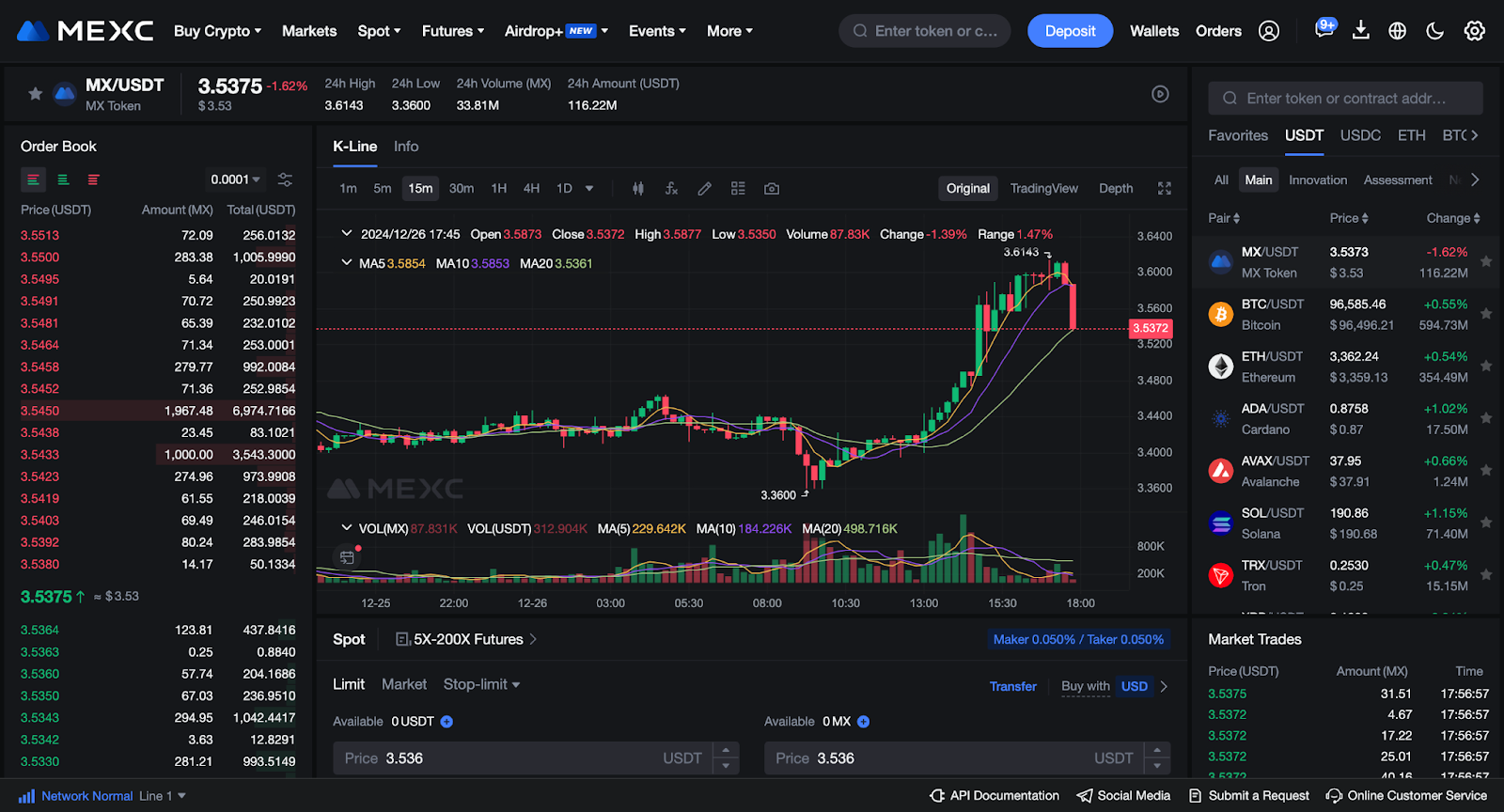Open Submit a Request link
The height and width of the screenshot is (812, 1504).
coord(1249,796)
